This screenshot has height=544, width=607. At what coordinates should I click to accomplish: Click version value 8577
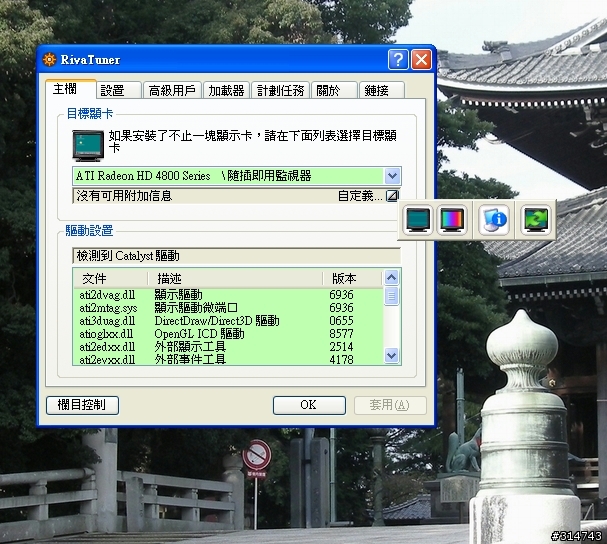coord(341,334)
